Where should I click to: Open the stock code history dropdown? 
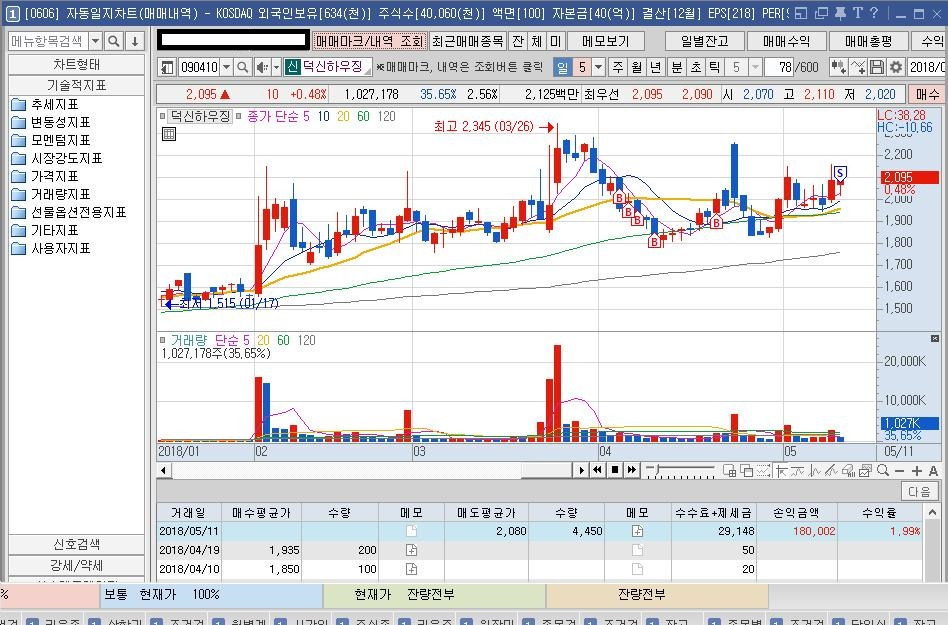point(226,67)
